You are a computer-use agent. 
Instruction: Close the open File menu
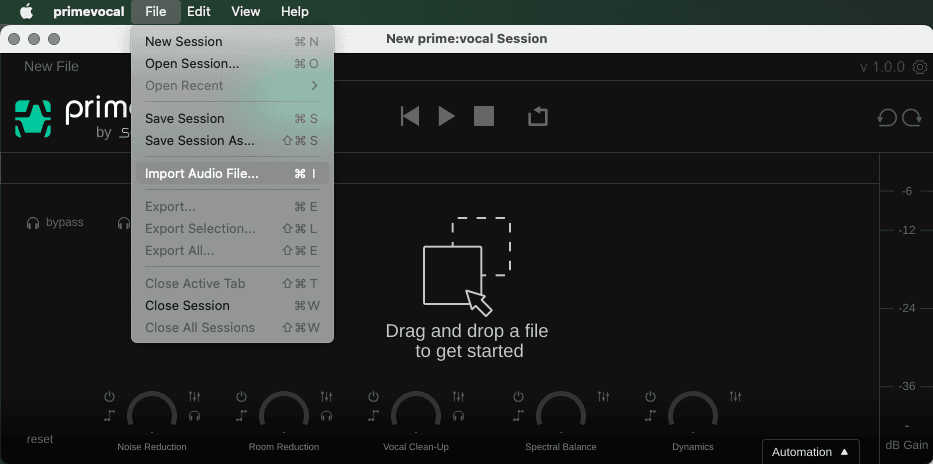155,11
